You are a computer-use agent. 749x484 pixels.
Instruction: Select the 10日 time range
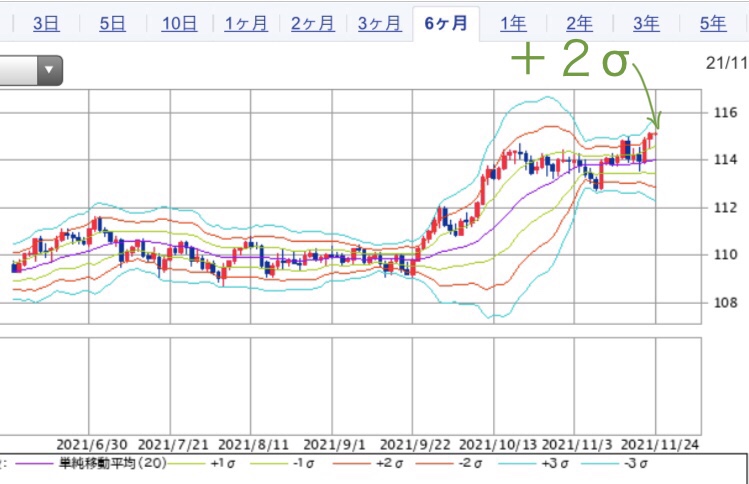click(180, 24)
